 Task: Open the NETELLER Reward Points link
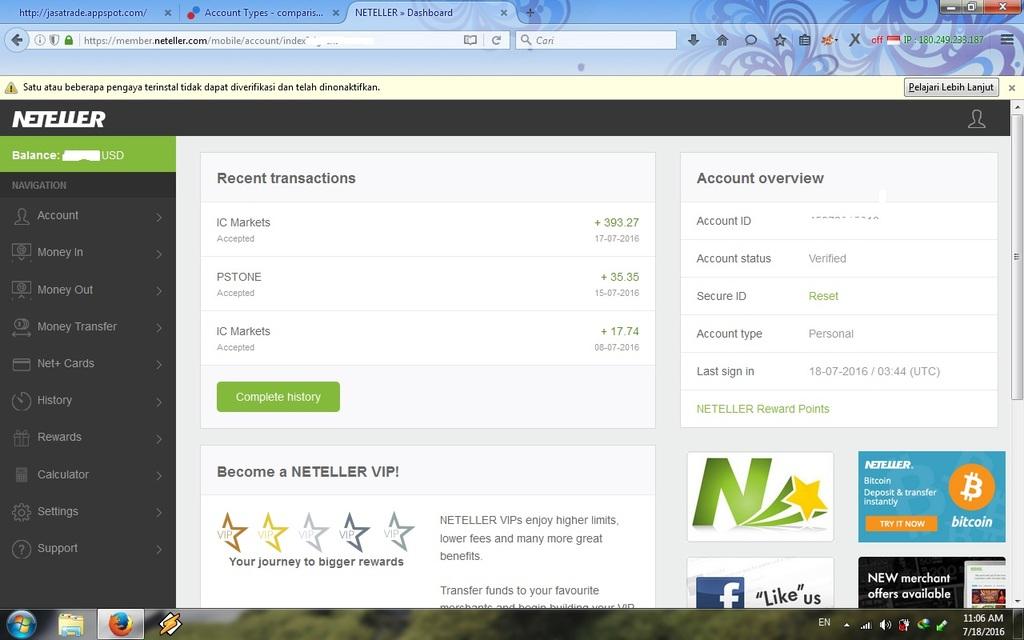coord(763,409)
